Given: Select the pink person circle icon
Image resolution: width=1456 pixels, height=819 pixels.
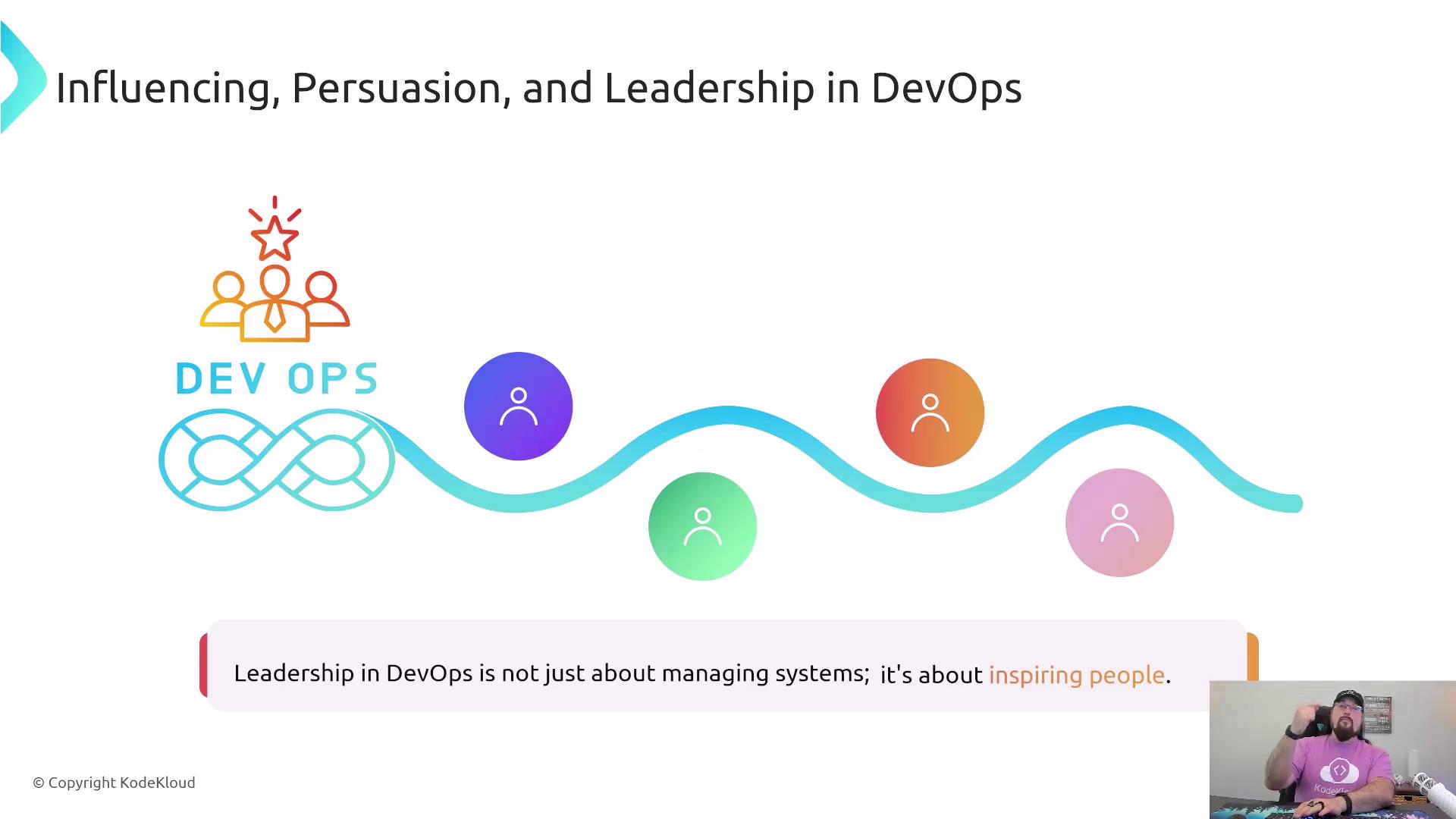Looking at the screenshot, I should tap(1119, 522).
